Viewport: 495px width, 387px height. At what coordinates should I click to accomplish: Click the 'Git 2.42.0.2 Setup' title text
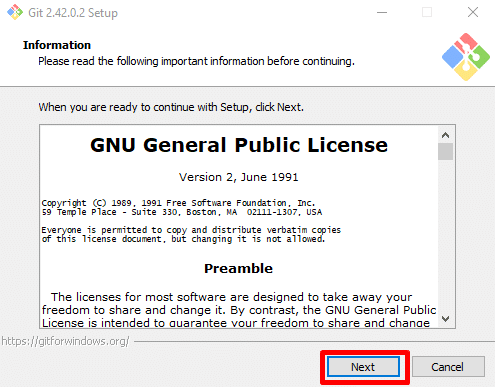coord(73,13)
